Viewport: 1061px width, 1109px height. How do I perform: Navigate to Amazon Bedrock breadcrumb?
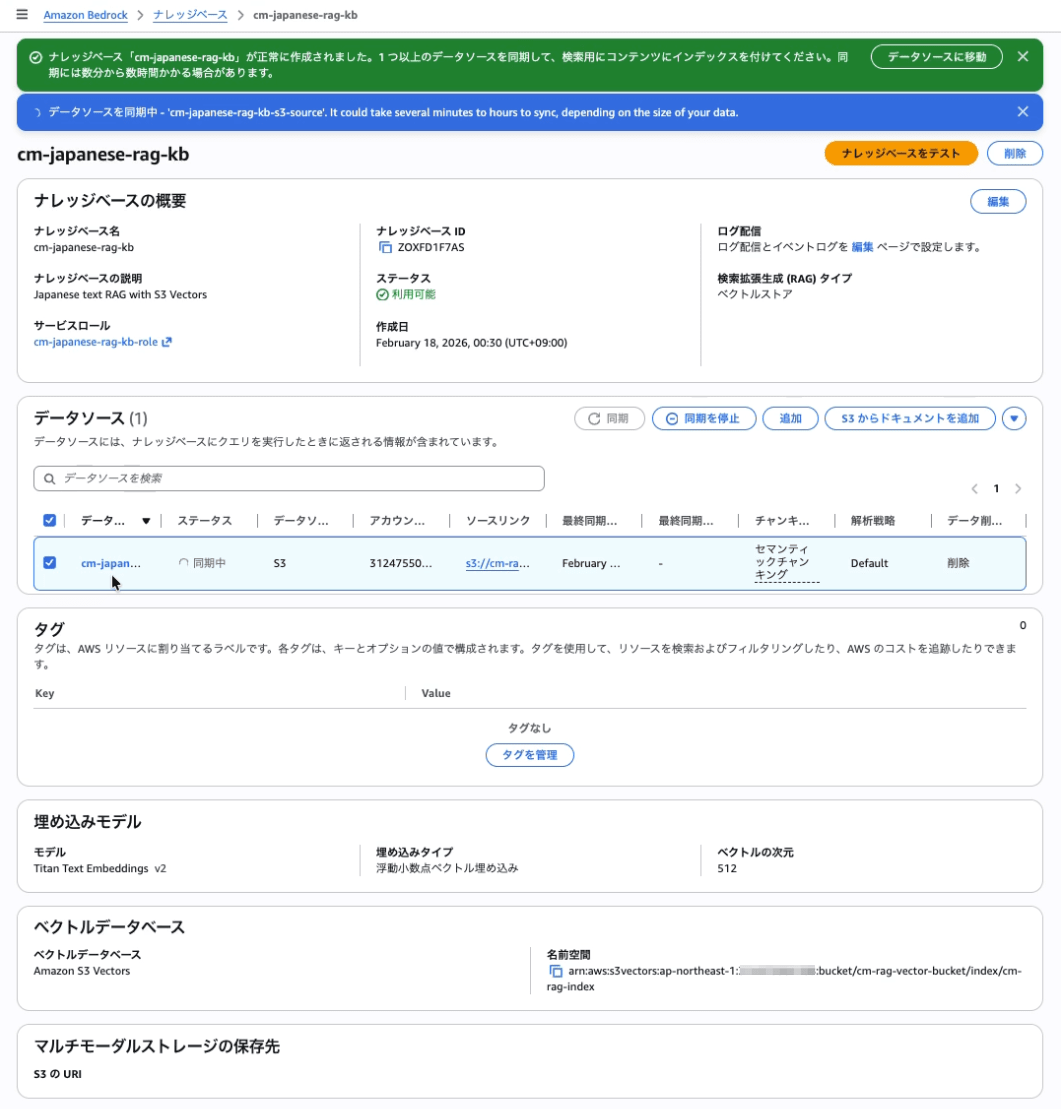tap(86, 15)
